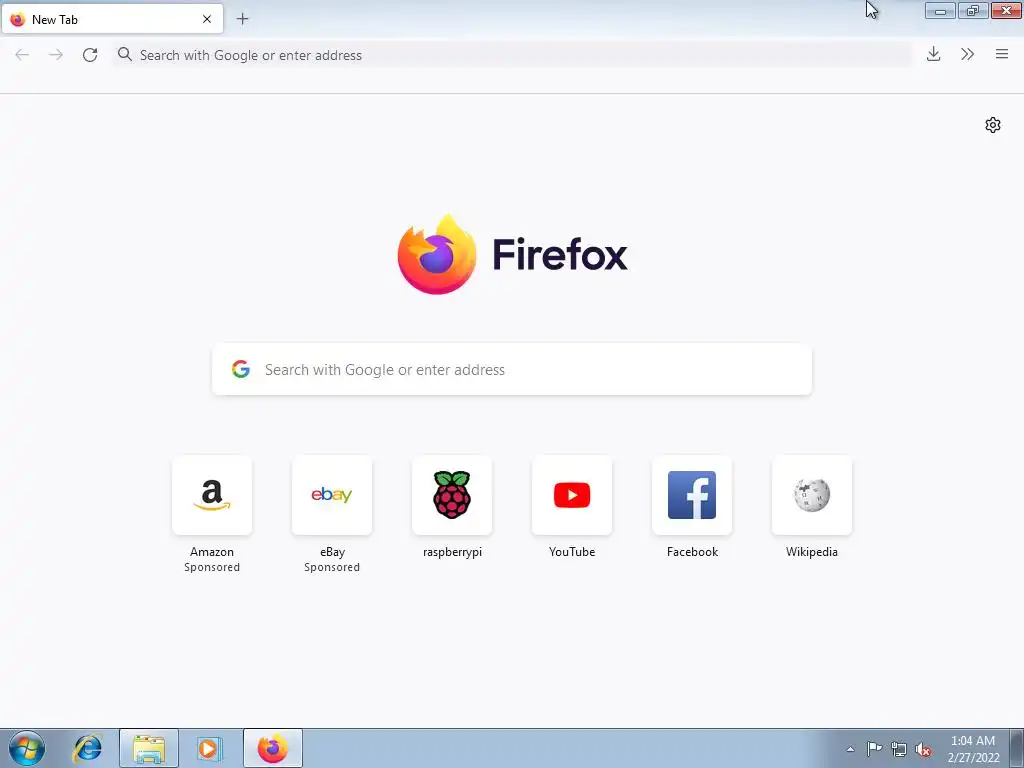
Task: Minimize the Firefox window
Action: tap(940, 11)
